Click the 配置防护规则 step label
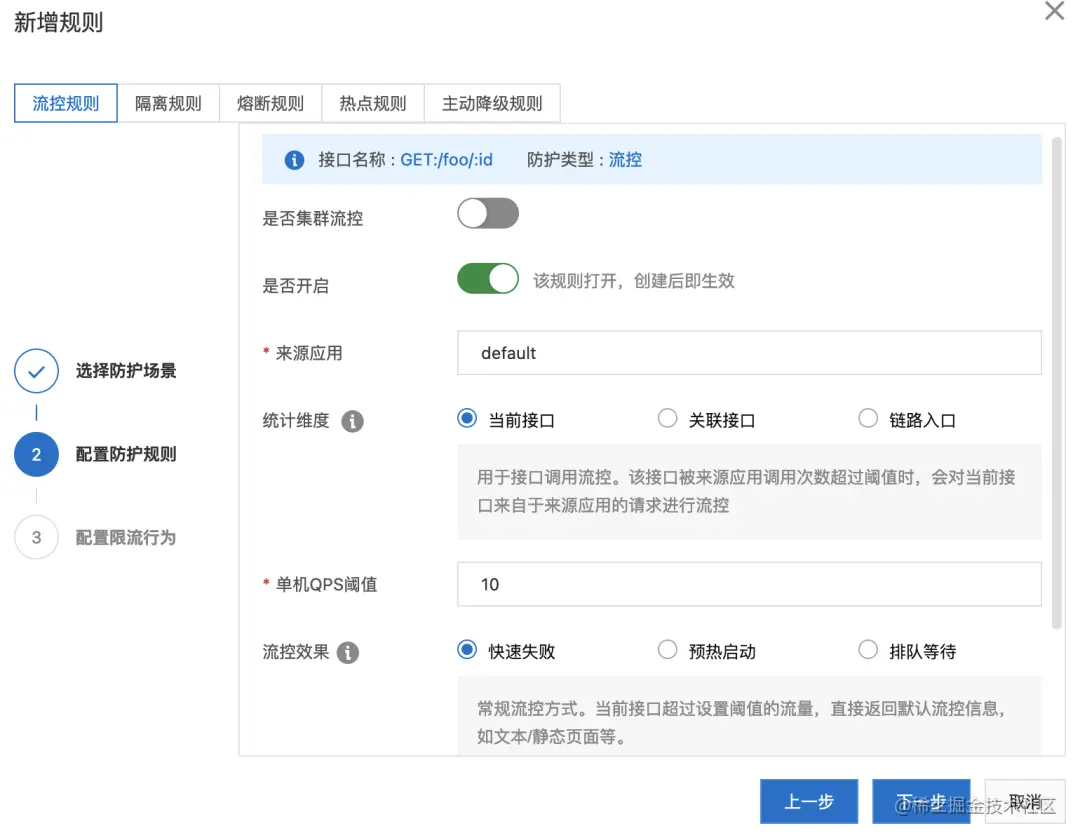The height and width of the screenshot is (840, 1080). (126, 454)
